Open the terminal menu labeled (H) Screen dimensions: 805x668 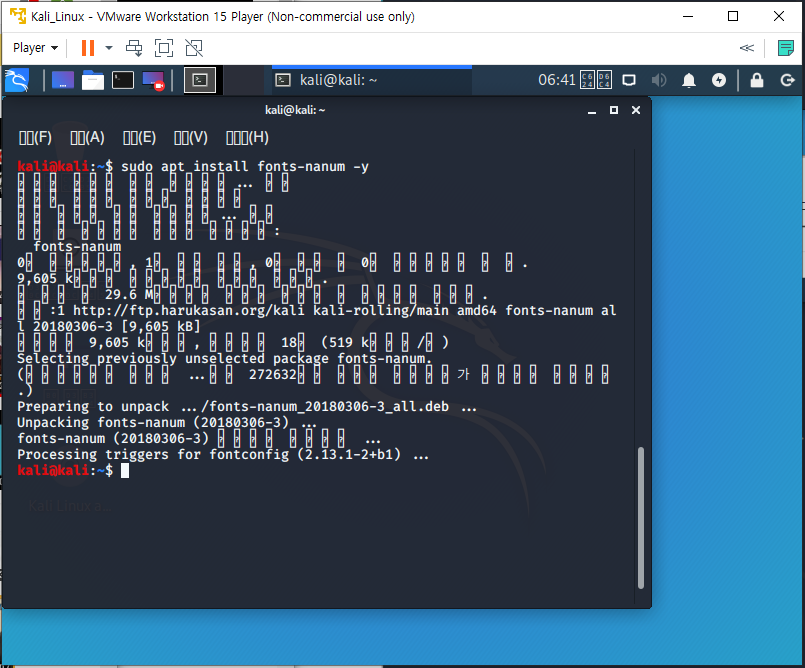pos(247,138)
